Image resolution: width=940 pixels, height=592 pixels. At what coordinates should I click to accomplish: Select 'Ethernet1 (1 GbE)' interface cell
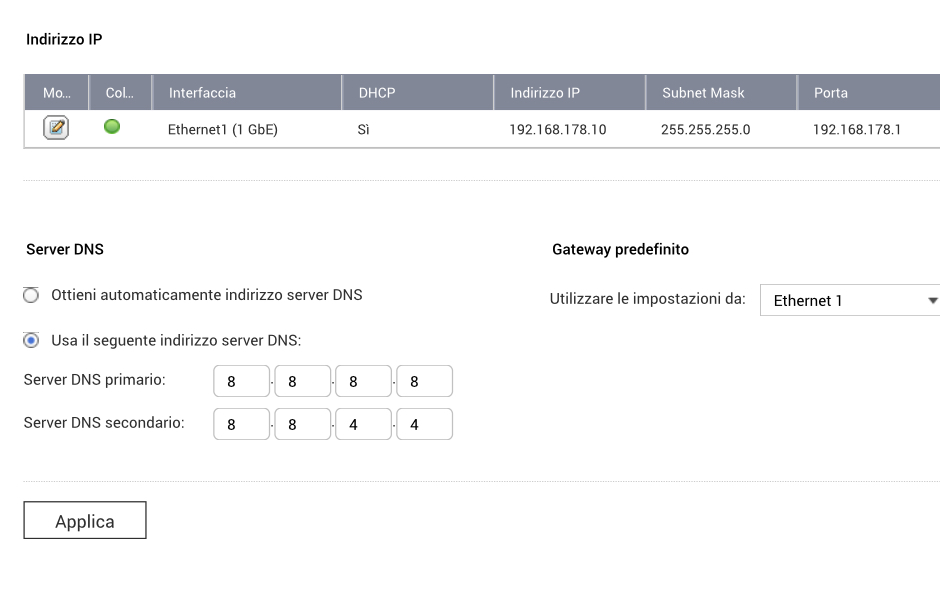[x=222, y=129]
